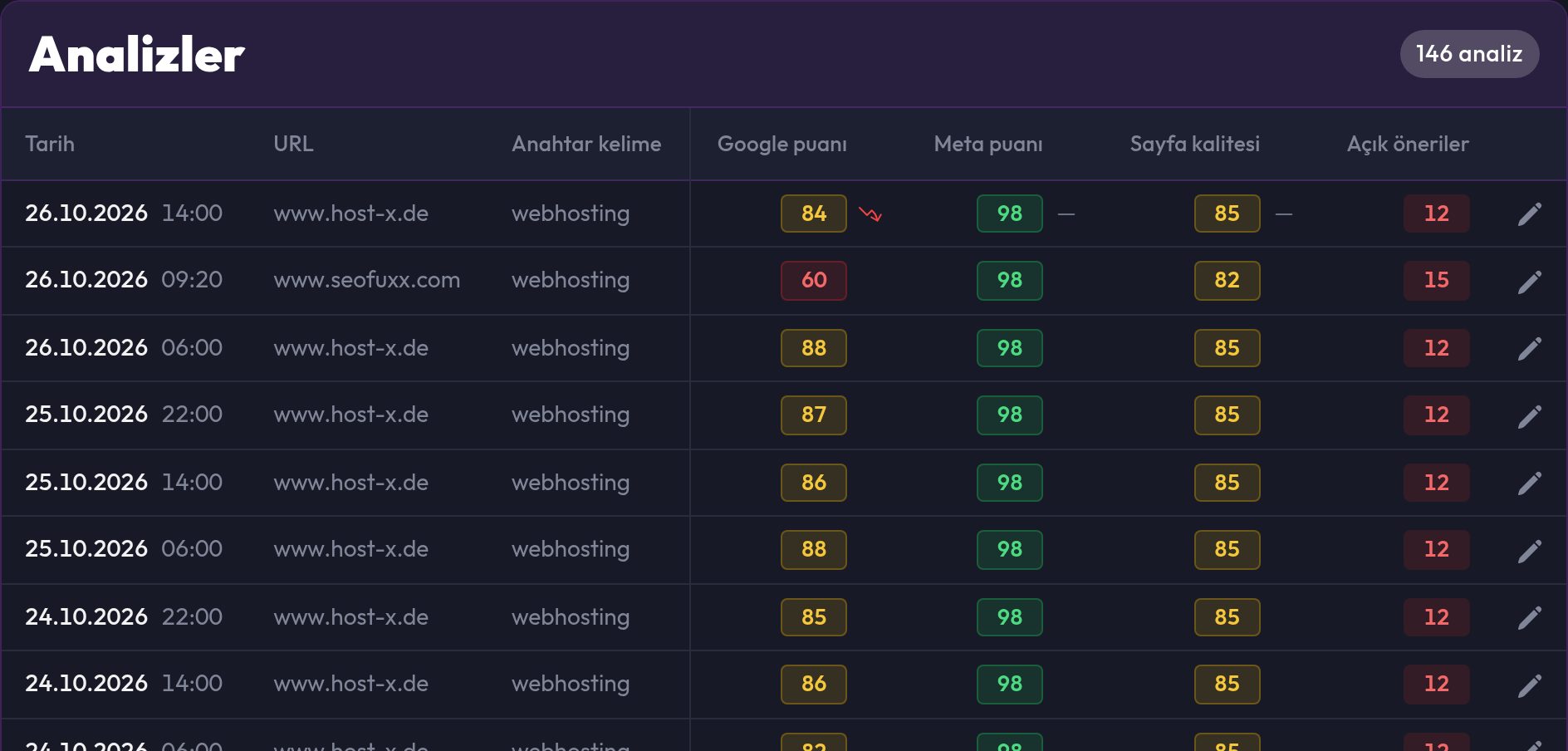This screenshot has width=1568, height=751.
Task: Click red Google score 60 badge
Action: click(x=814, y=280)
